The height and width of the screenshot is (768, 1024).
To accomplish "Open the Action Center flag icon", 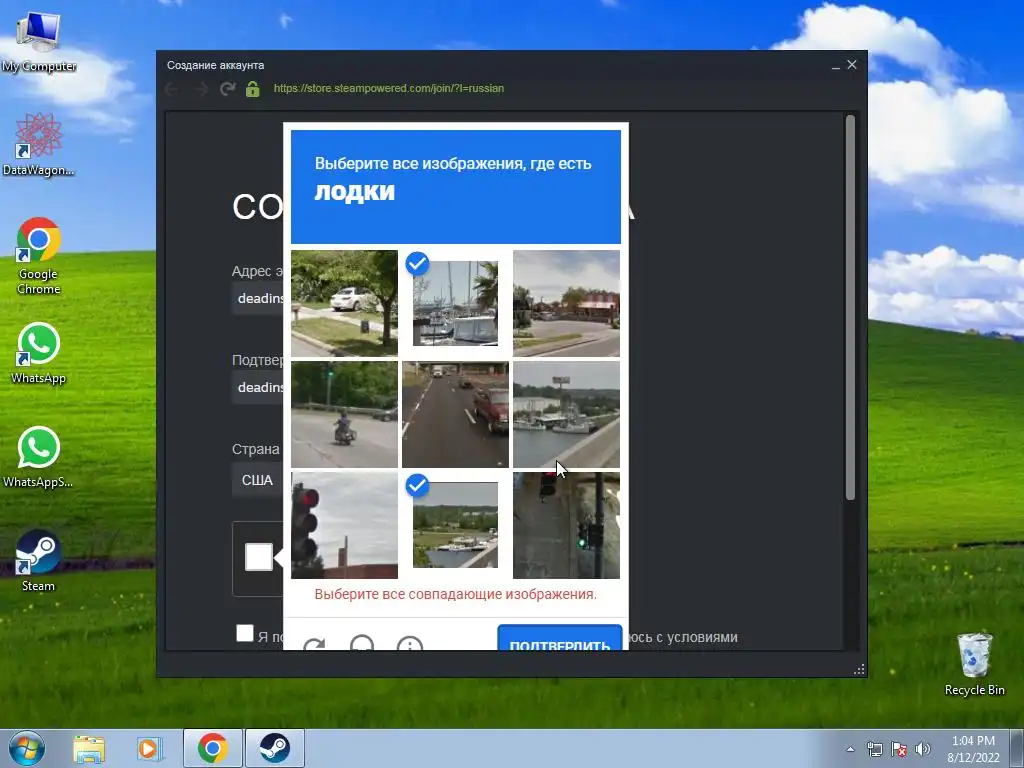I will click(x=899, y=749).
